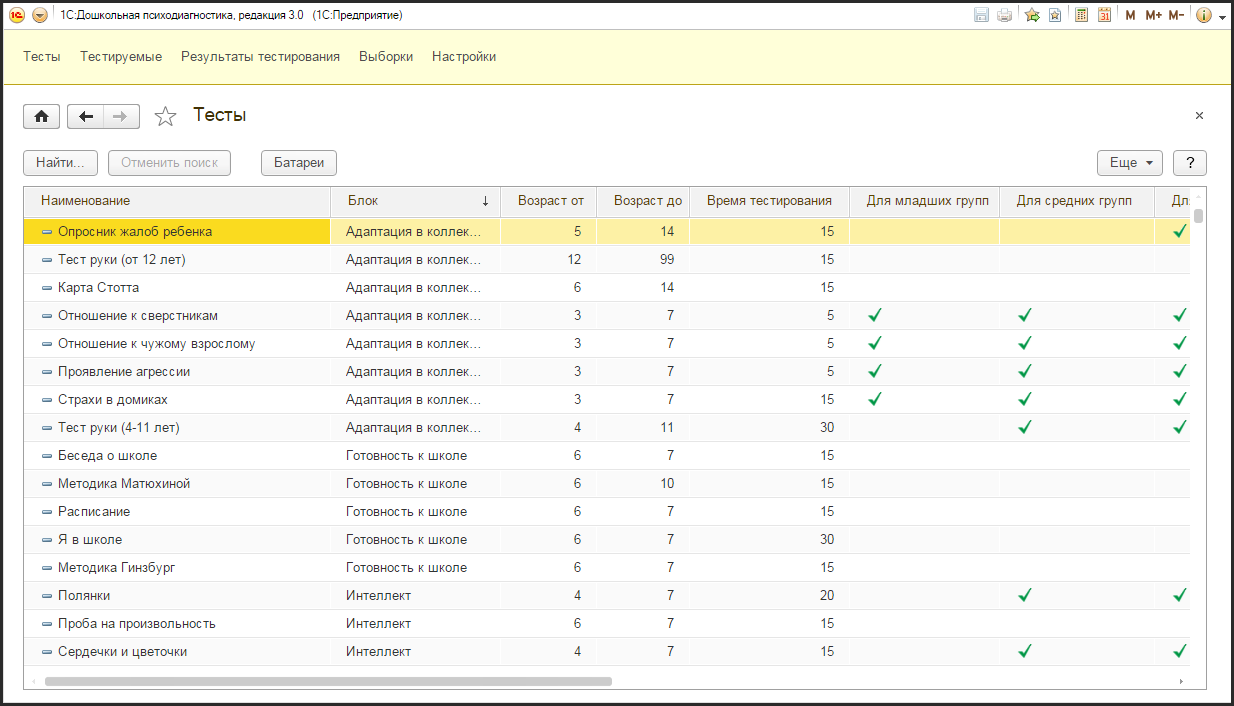Open the calendar icon in the title bar
The width and height of the screenshot is (1234, 706).
coord(1104,15)
